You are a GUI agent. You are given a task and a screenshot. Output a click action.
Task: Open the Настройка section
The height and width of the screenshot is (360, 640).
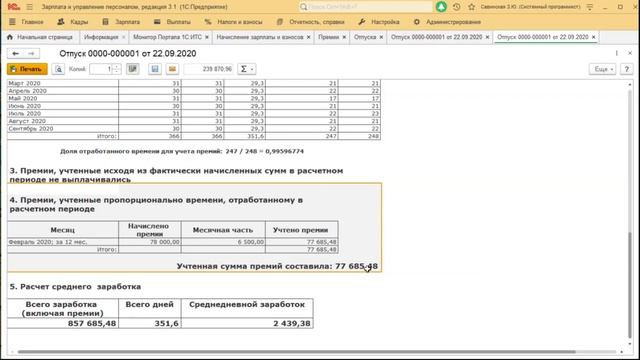pos(379,22)
